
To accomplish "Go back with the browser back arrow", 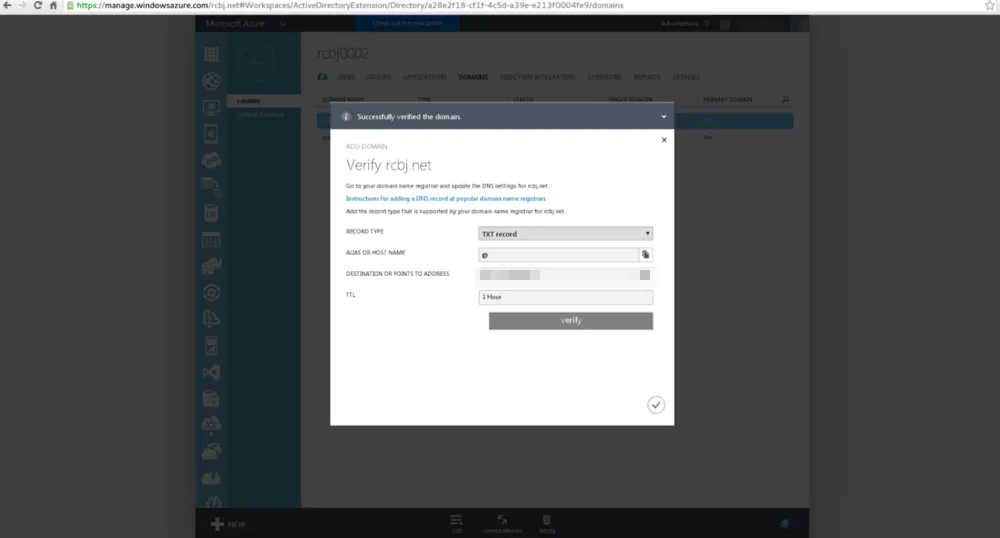I will coord(8,6).
